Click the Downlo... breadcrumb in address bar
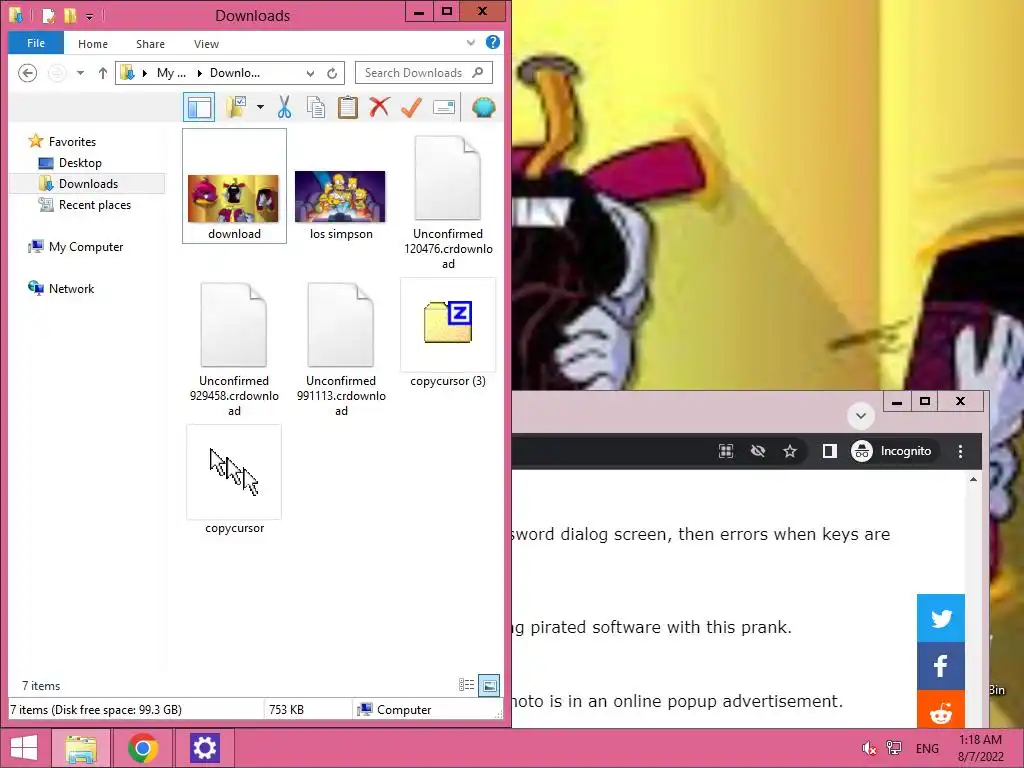This screenshot has width=1024, height=768. 235,73
